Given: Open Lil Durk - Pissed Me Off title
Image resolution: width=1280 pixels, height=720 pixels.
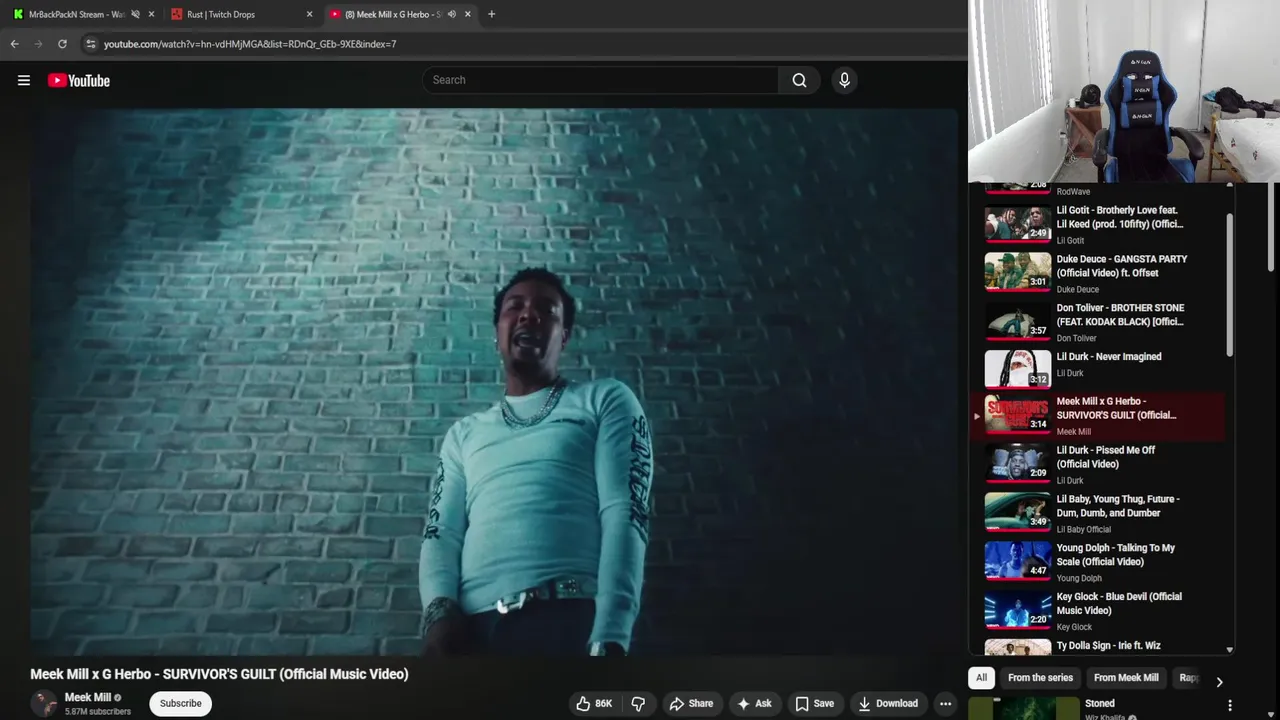Looking at the screenshot, I should pyautogui.click(x=1106, y=457).
